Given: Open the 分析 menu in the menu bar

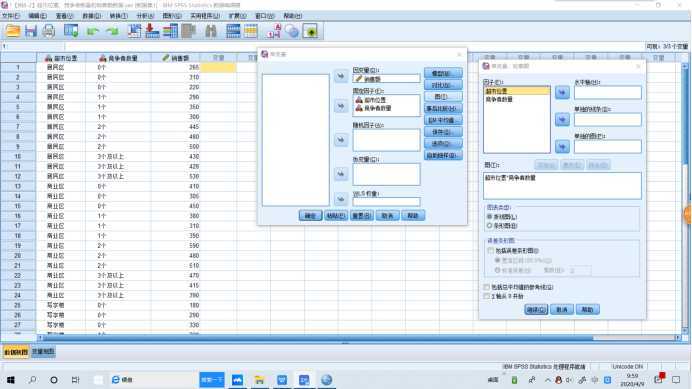Looking at the screenshot, I should click(x=145, y=16).
